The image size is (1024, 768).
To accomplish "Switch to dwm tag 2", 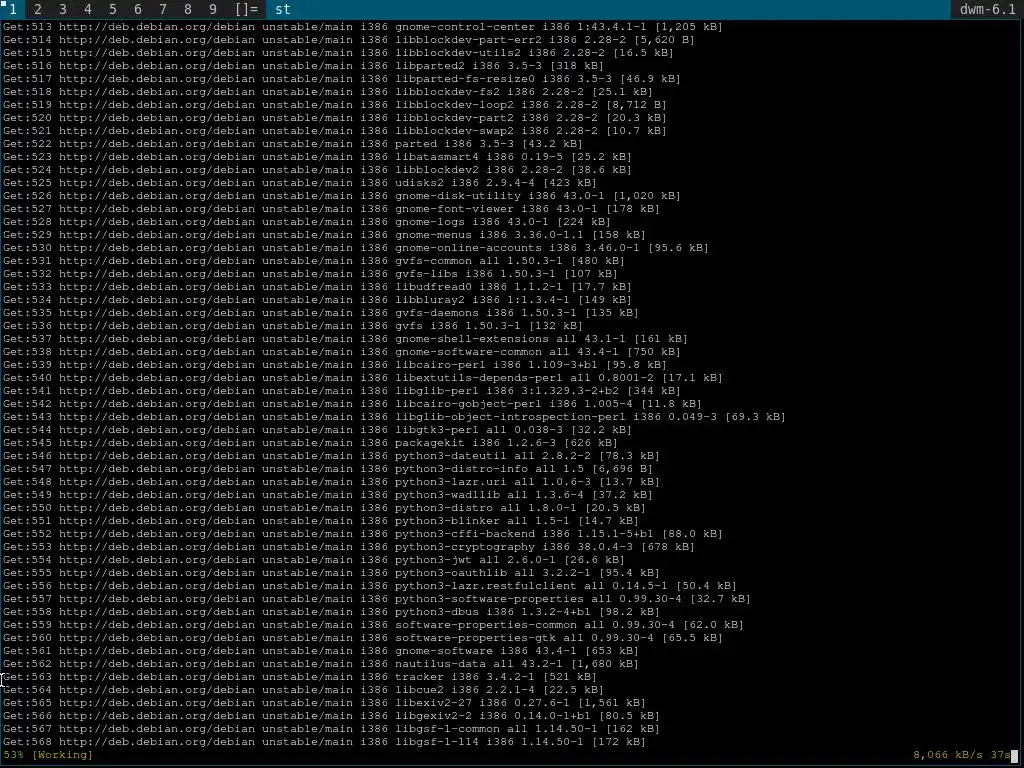I will pos(37,9).
